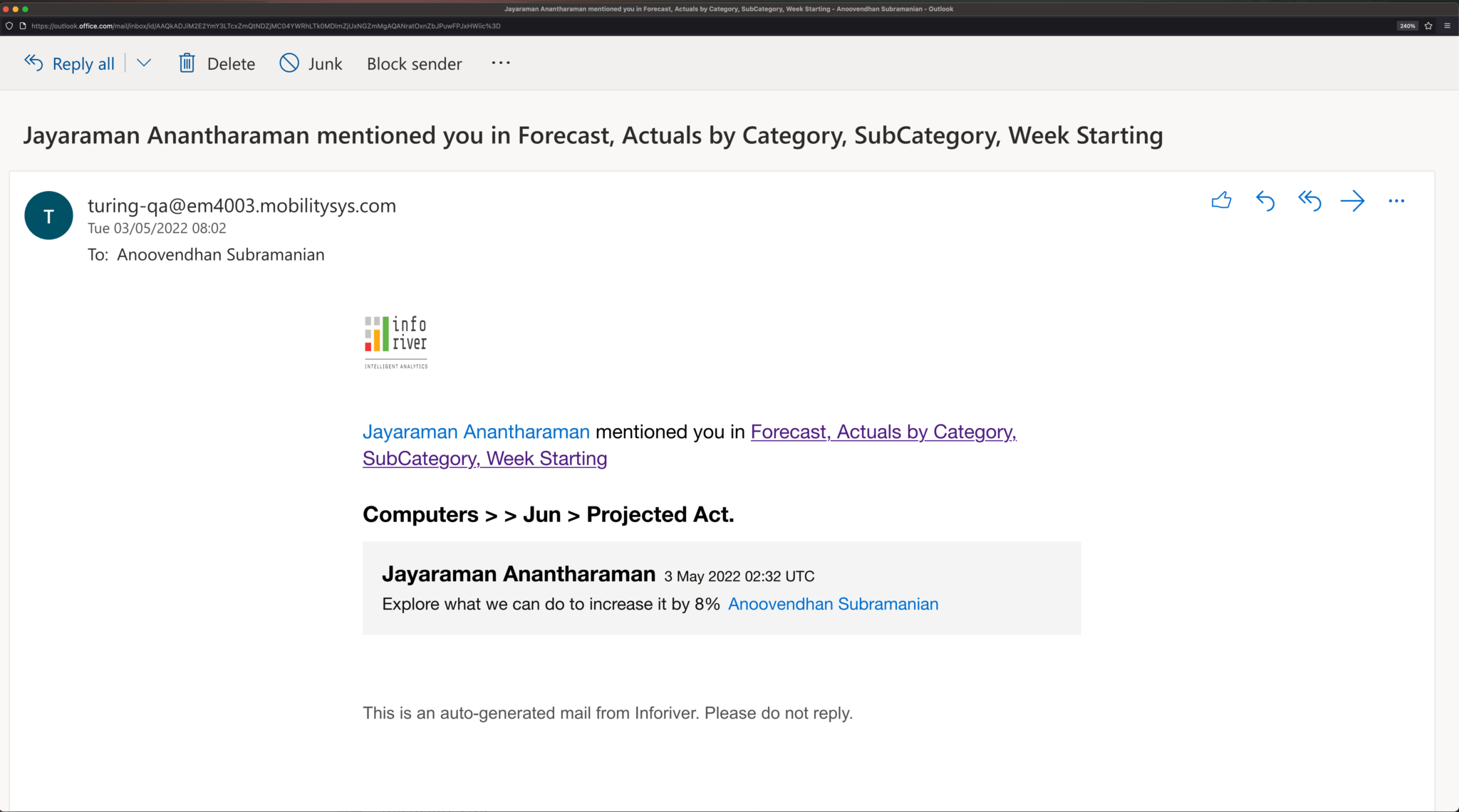This screenshot has width=1459, height=812.
Task: Reply all using the double-arrow icon
Action: [x=1309, y=201]
